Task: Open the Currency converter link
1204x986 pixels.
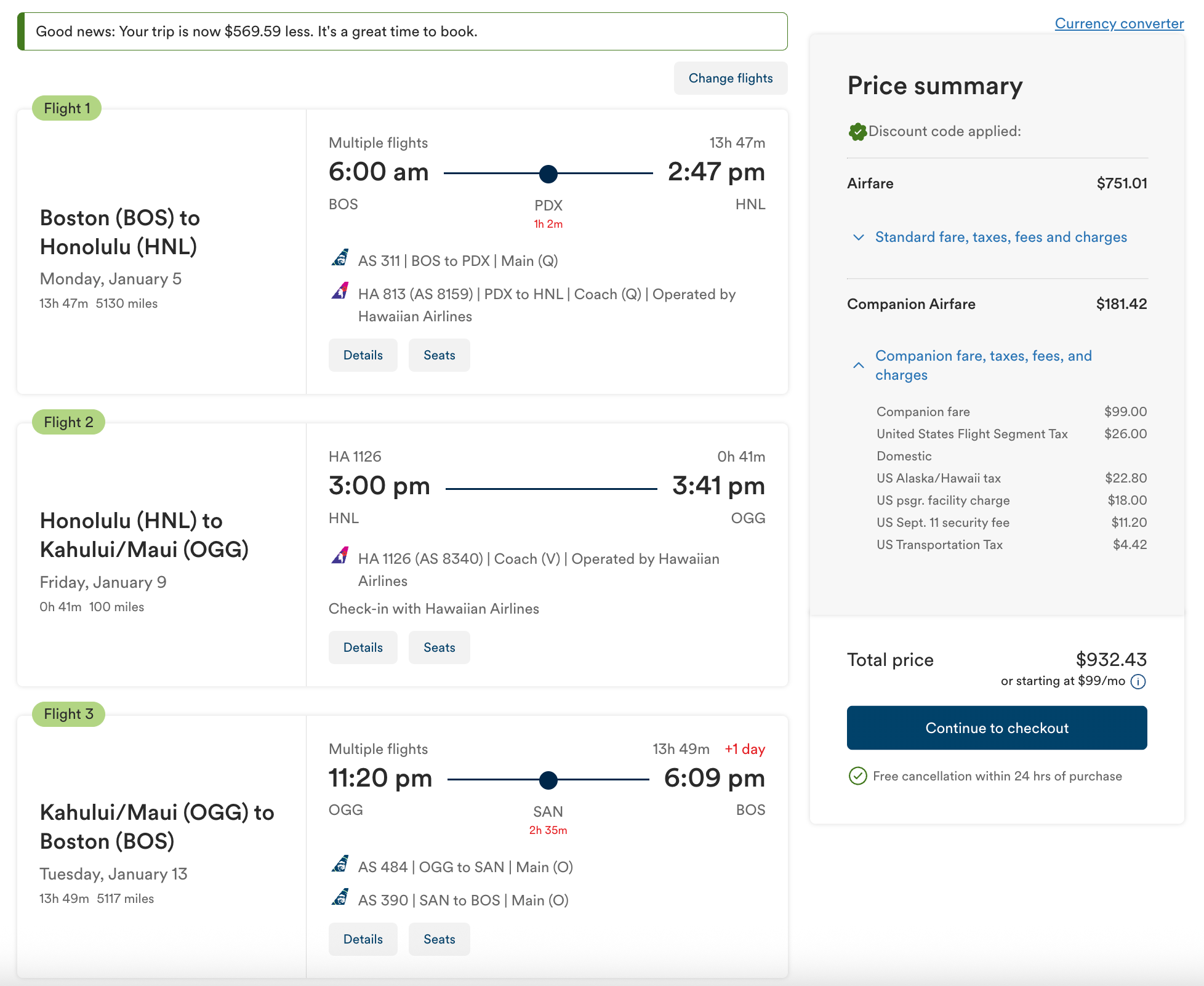Action: click(x=1119, y=23)
